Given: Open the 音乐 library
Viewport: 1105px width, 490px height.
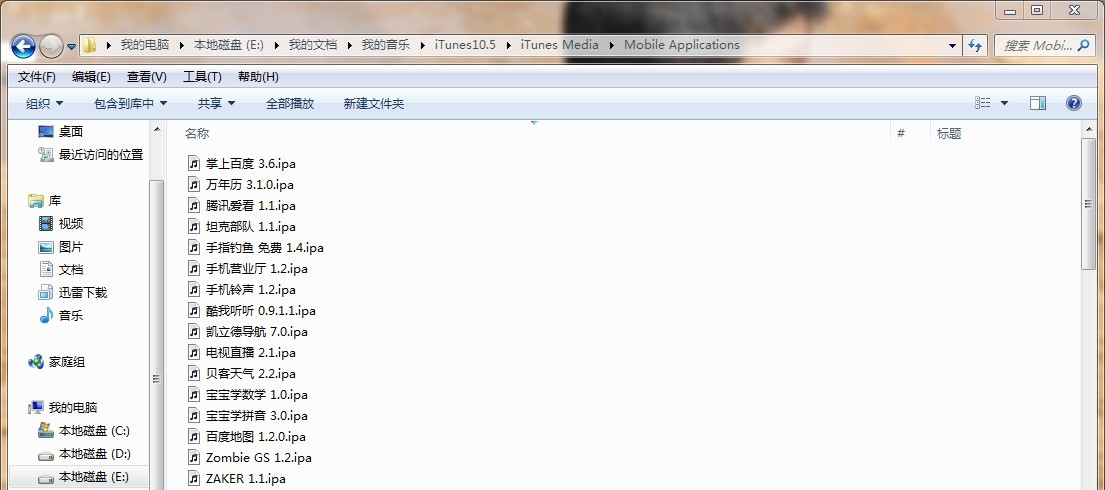Looking at the screenshot, I should (70, 315).
